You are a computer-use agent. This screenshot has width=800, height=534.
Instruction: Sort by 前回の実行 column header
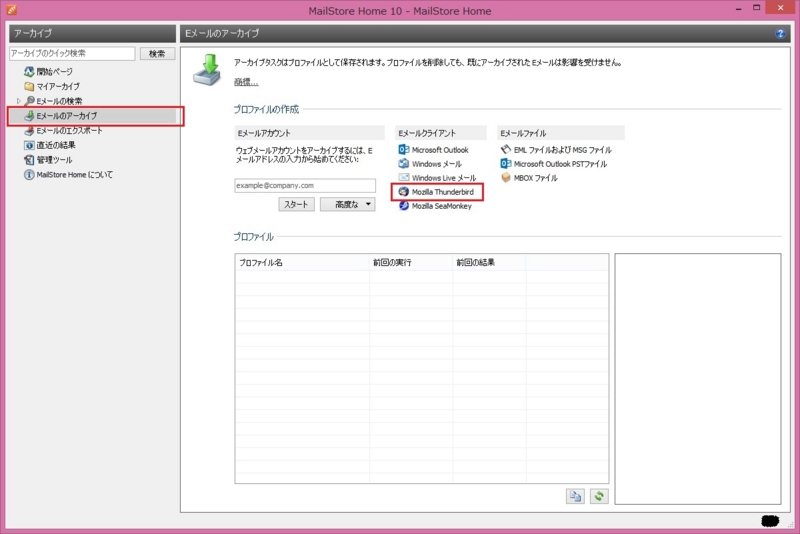(x=411, y=262)
